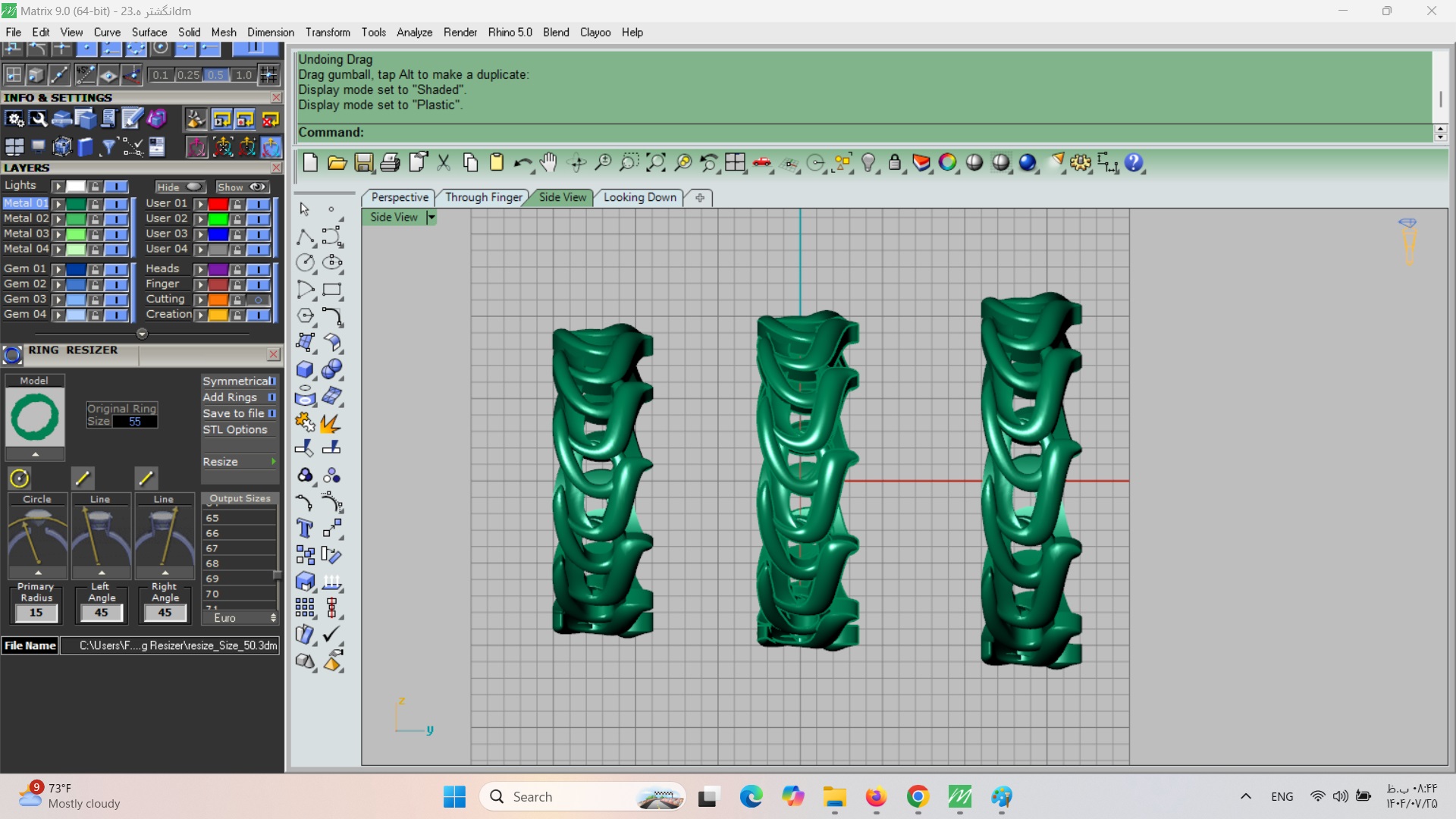This screenshot has height=819, width=1456.
Task: Open the Side View viewport dropdown arrow
Action: click(431, 218)
